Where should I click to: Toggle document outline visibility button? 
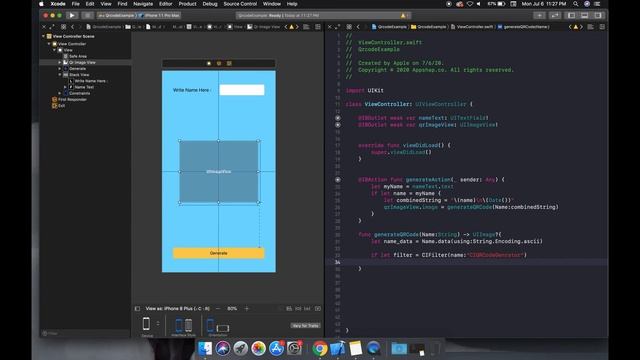click(x=137, y=309)
